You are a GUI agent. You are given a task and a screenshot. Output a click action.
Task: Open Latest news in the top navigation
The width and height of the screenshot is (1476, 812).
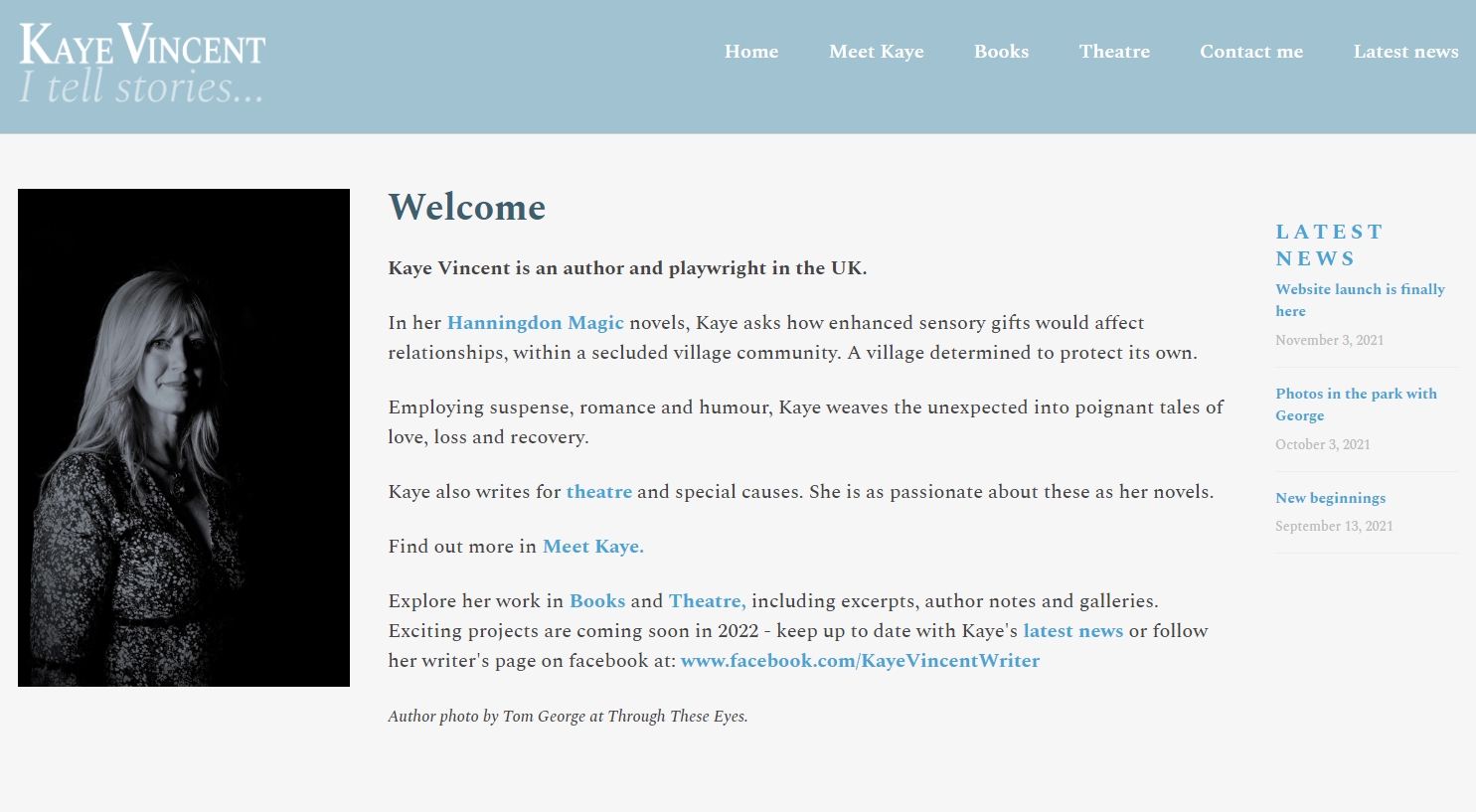[x=1405, y=52]
